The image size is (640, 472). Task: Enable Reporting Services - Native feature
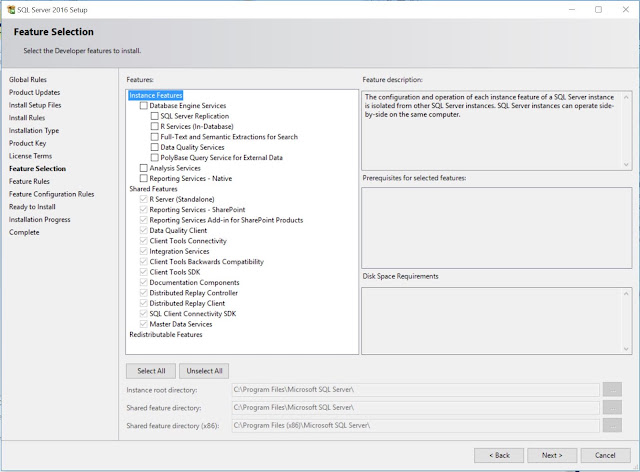point(144,178)
